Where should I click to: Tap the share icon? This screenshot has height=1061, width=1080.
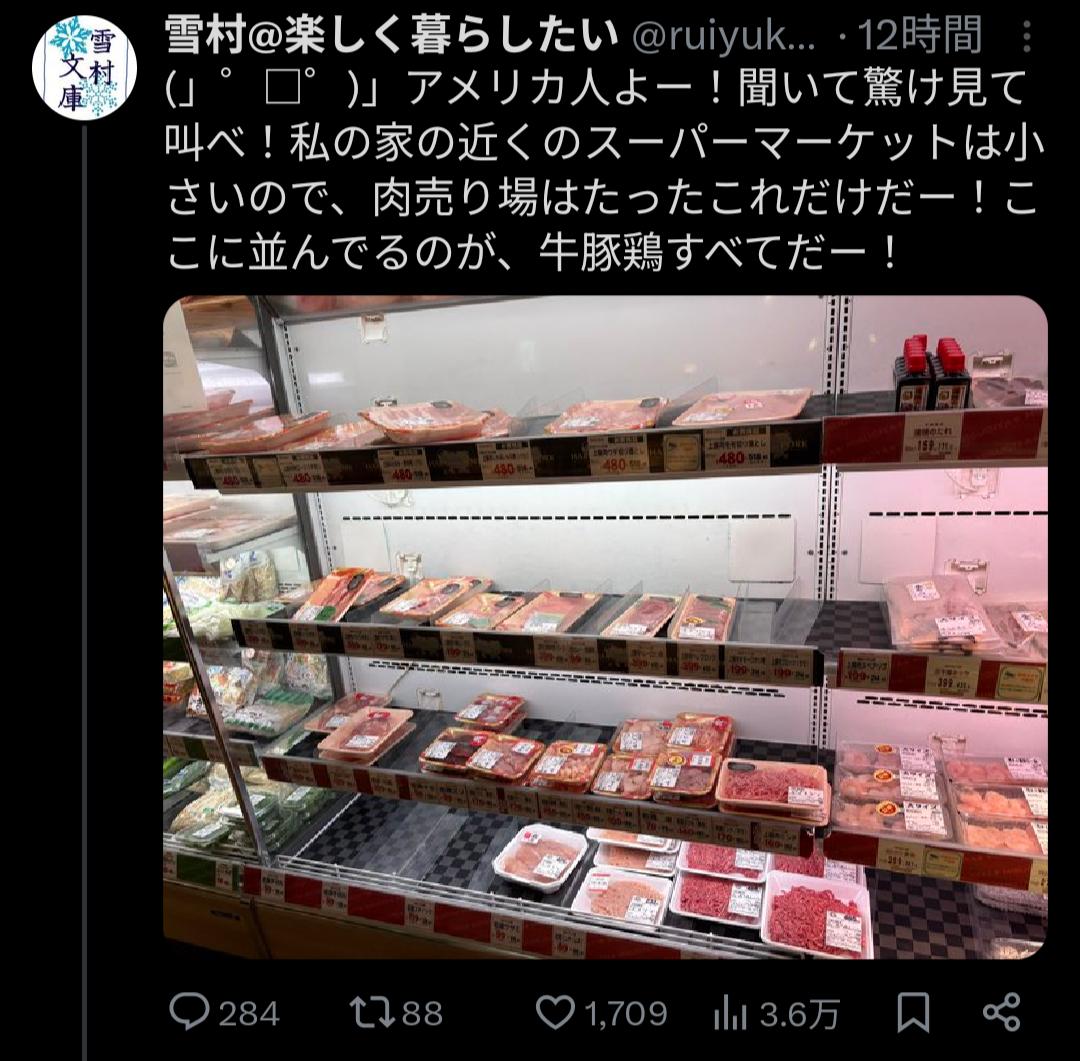coord(1001,1012)
